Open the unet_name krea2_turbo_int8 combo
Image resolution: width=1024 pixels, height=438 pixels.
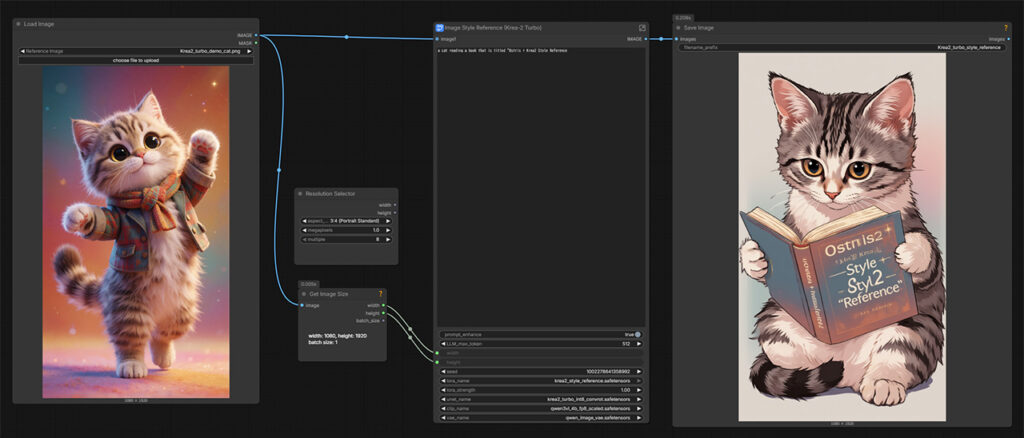(x=541, y=399)
